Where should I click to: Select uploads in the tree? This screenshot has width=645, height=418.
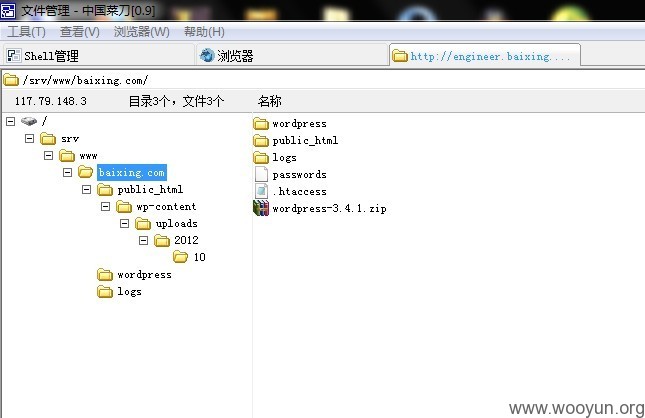pos(176,224)
